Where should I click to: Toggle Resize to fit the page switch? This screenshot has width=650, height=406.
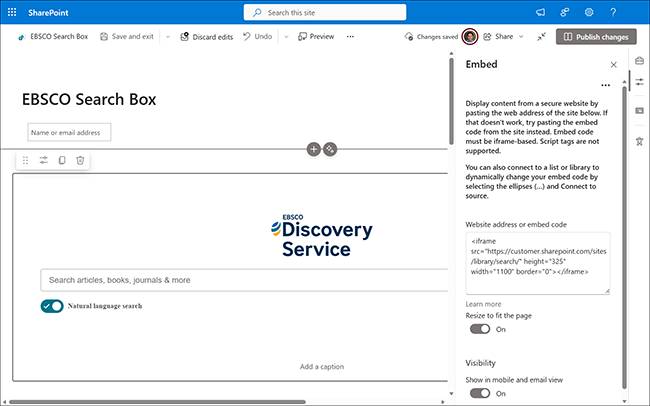click(x=480, y=329)
